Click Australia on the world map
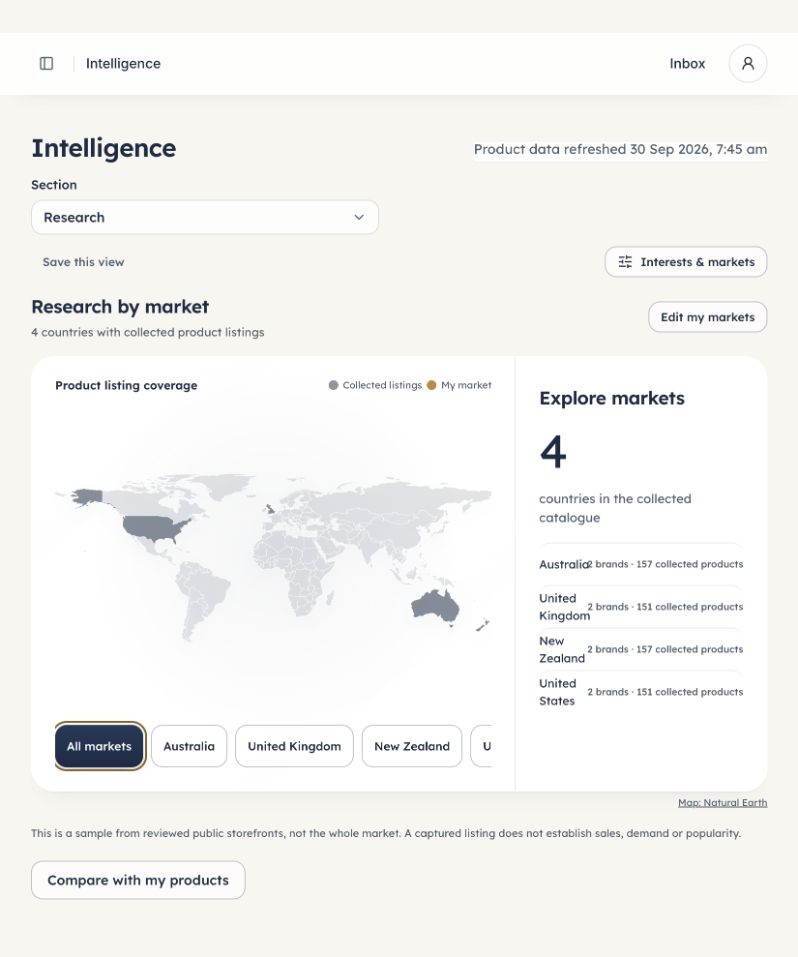The width and height of the screenshot is (798, 957). click(435, 605)
